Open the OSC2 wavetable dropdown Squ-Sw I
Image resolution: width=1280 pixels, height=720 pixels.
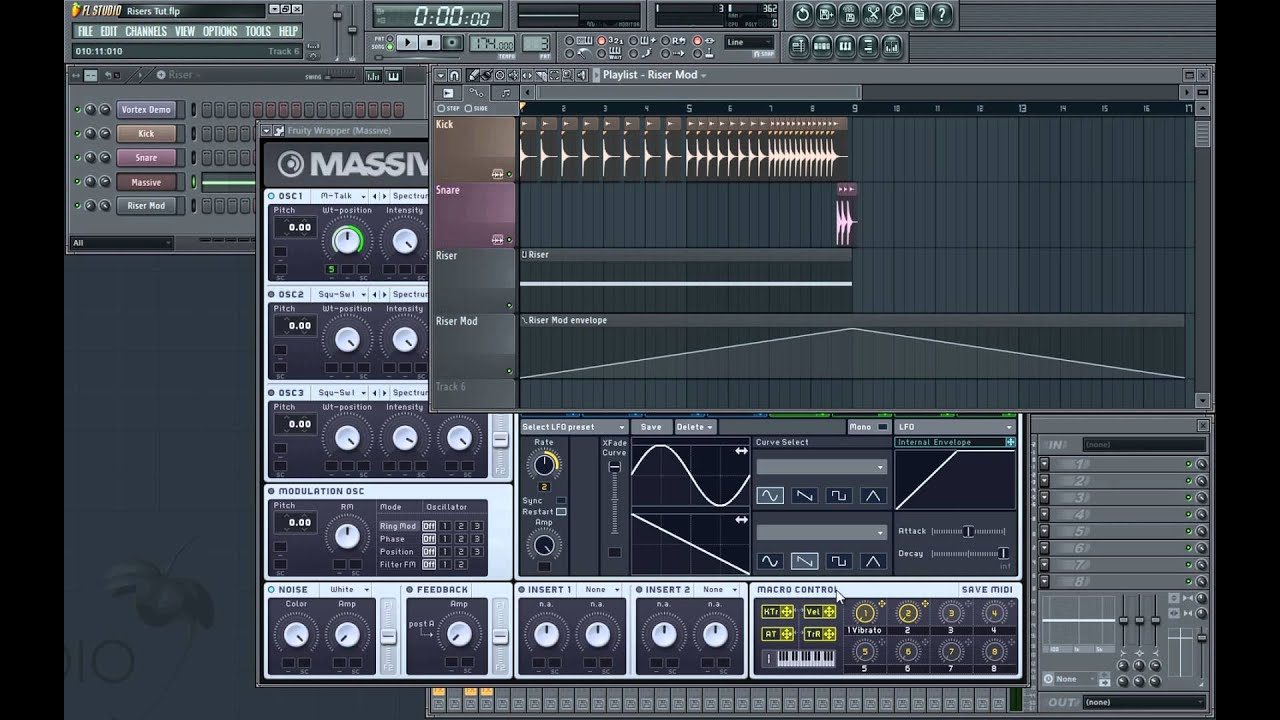[x=343, y=294]
